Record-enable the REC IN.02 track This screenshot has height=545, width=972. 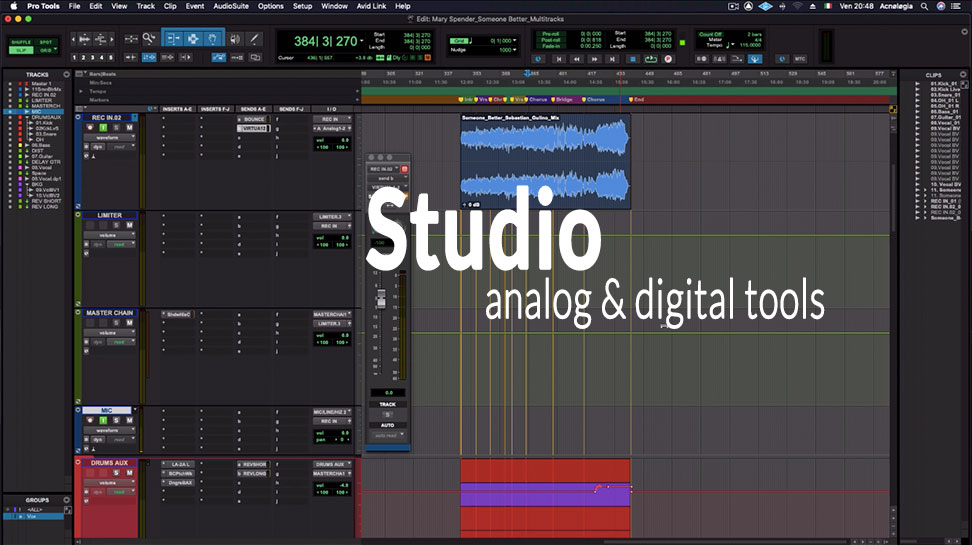[x=90, y=127]
